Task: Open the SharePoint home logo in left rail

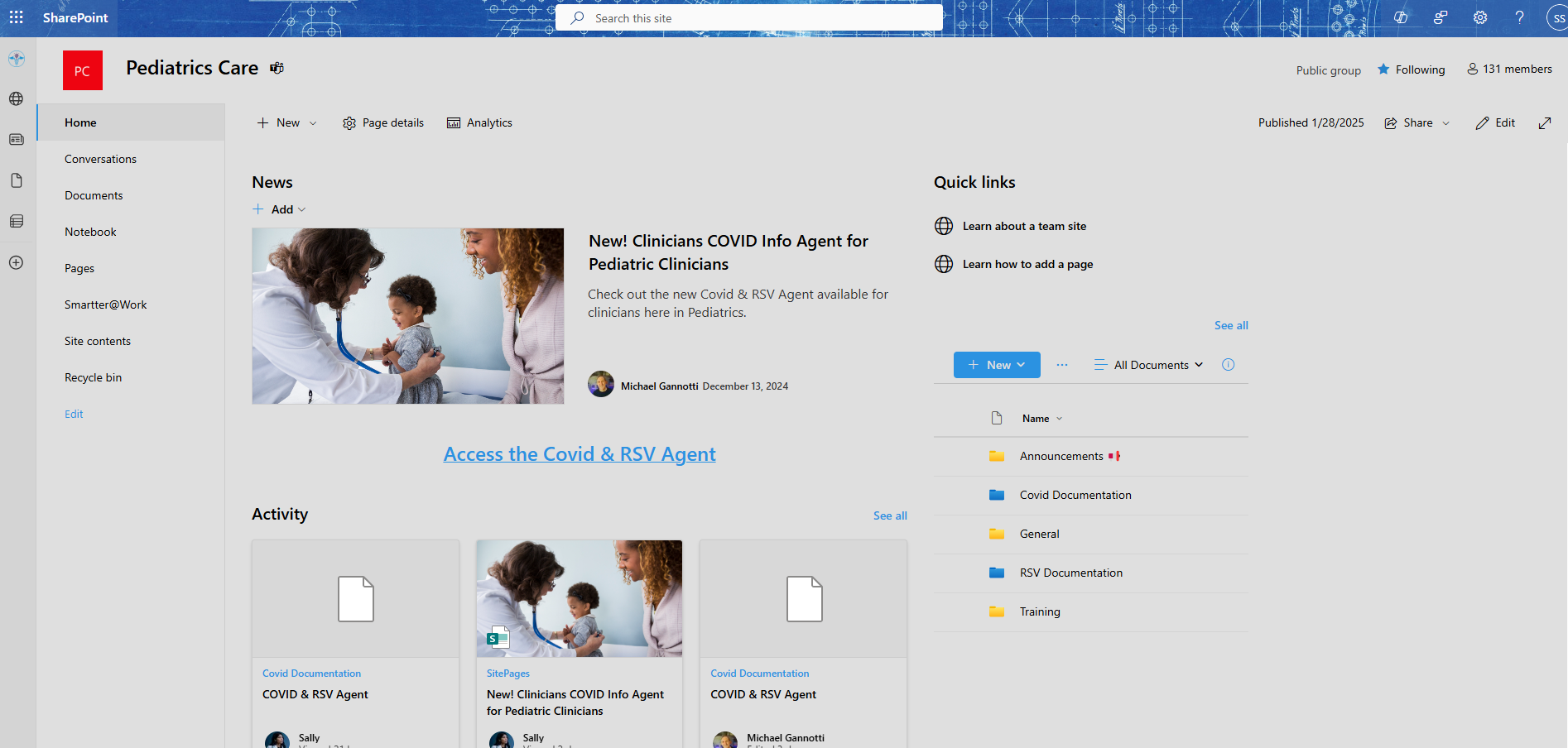Action: pos(16,59)
